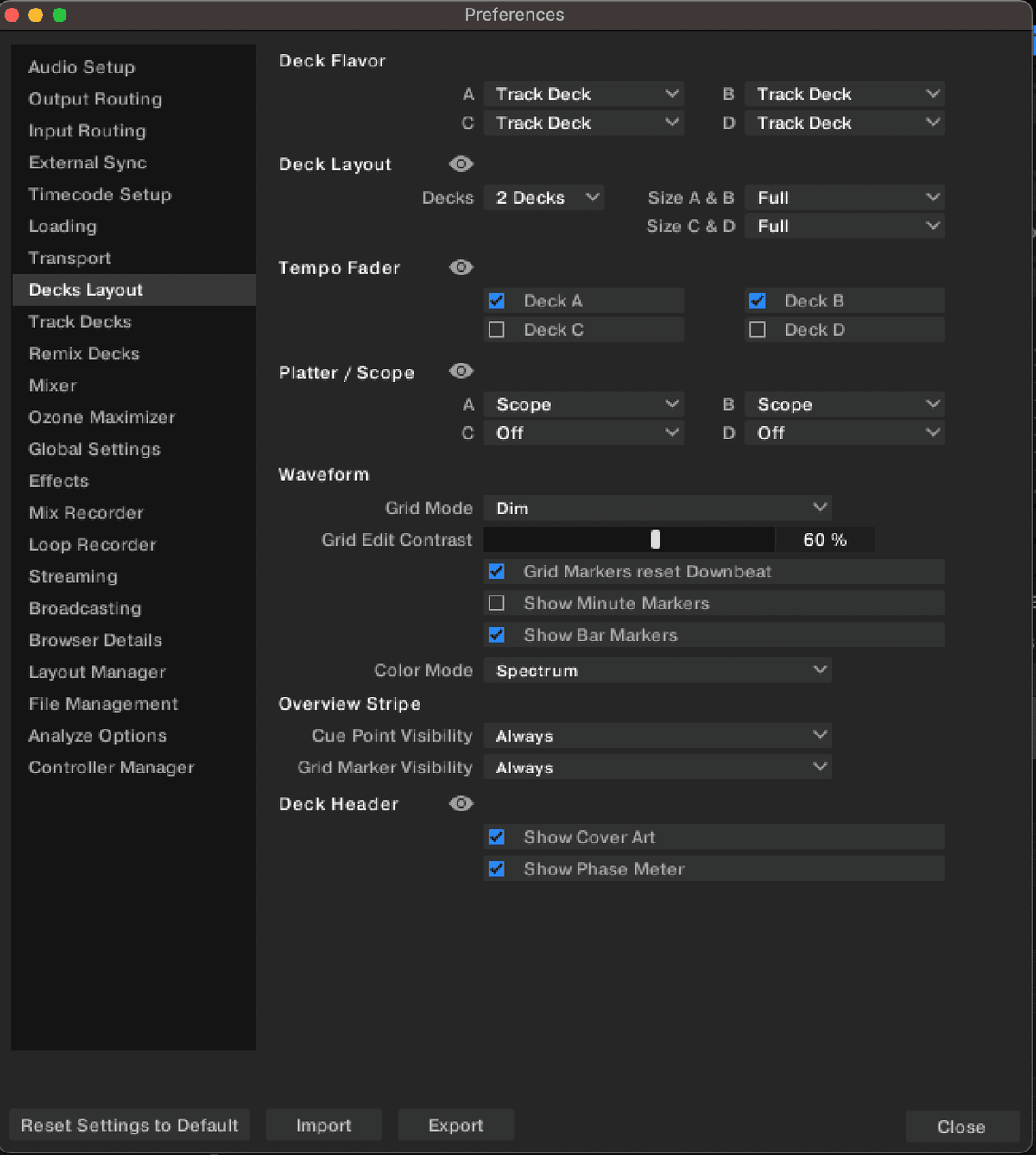Check the Show Minute Markers box

[496, 603]
